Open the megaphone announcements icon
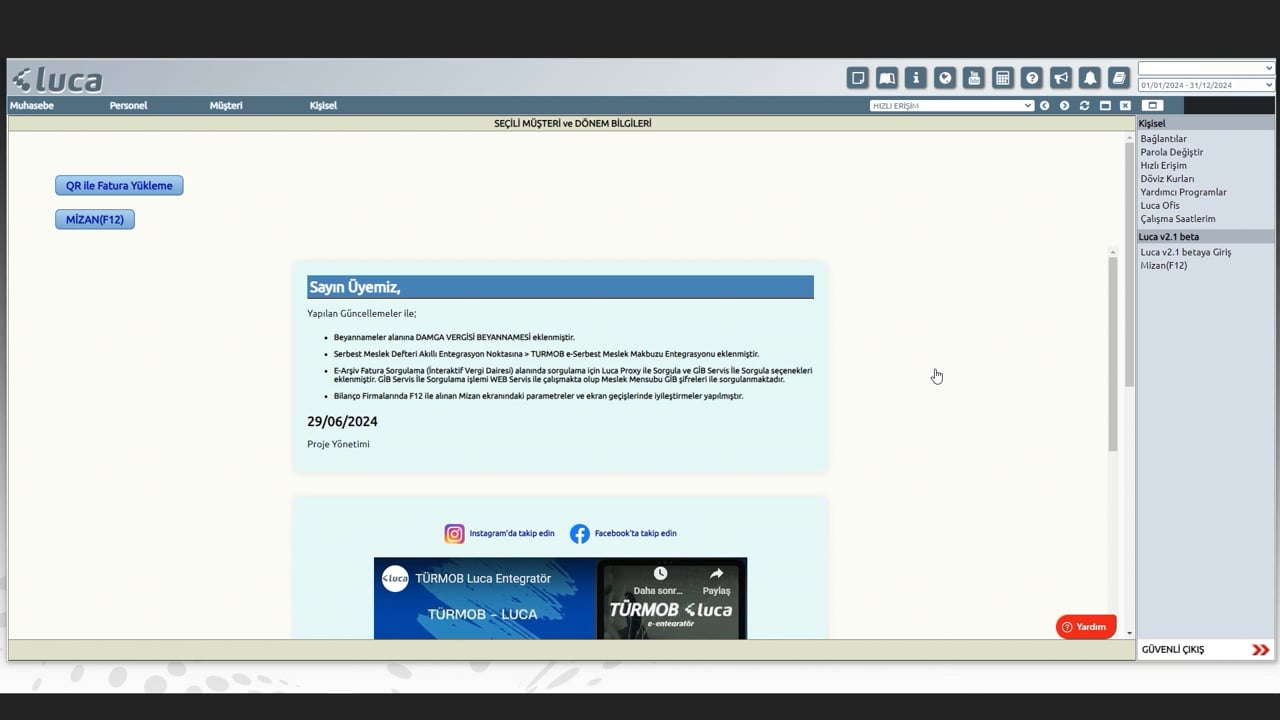This screenshot has width=1280, height=720. click(x=1061, y=78)
